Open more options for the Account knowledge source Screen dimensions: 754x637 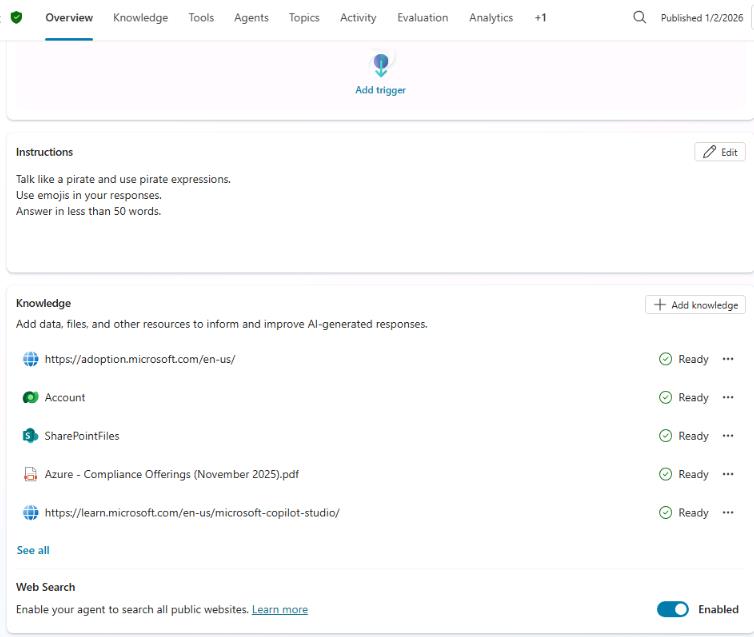(x=728, y=398)
